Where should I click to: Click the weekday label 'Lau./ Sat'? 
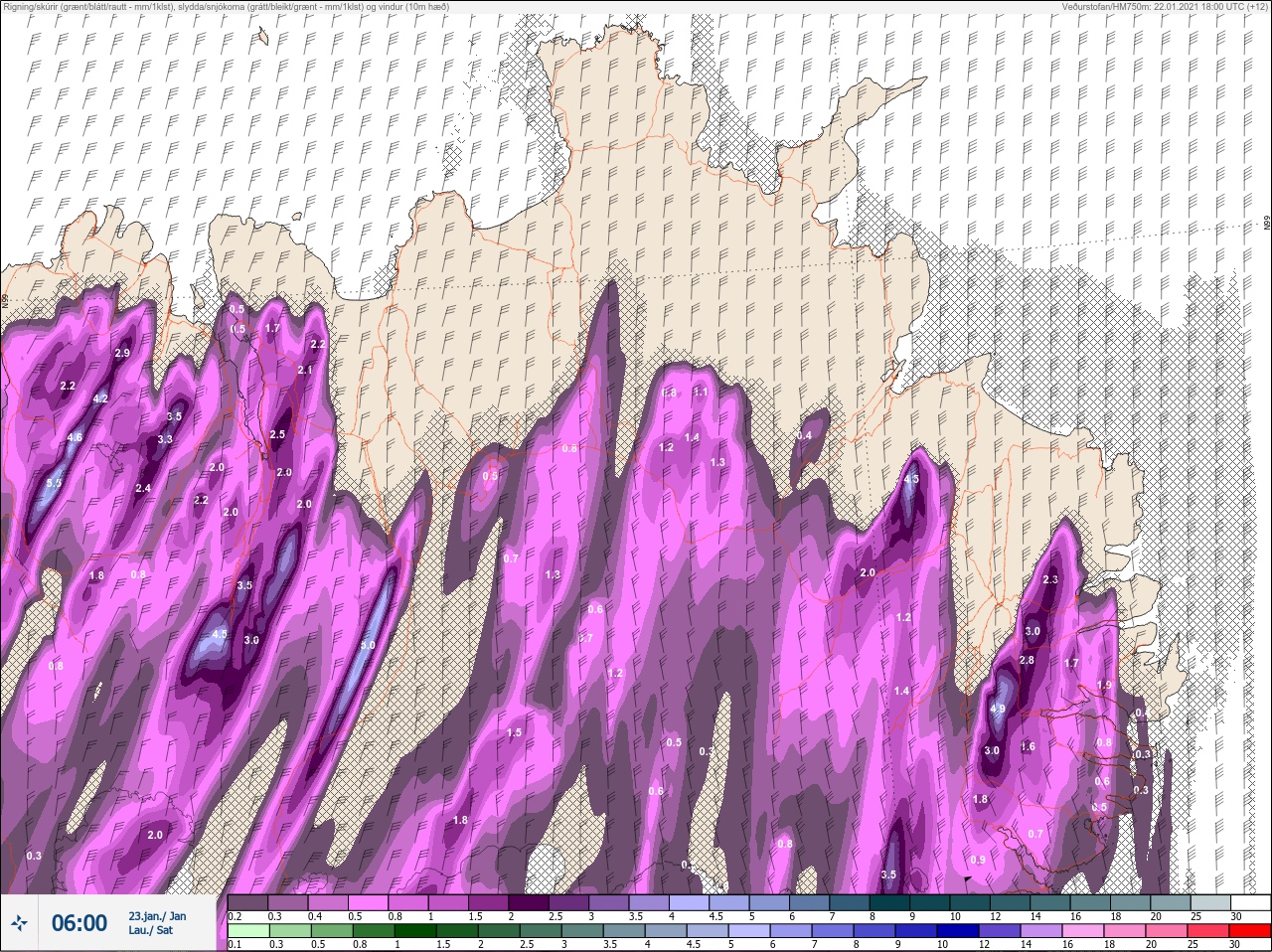coord(149,931)
